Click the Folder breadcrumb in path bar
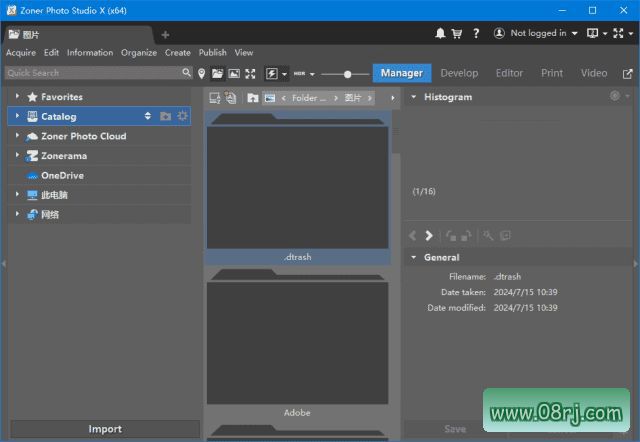The image size is (640, 442). pos(309,98)
